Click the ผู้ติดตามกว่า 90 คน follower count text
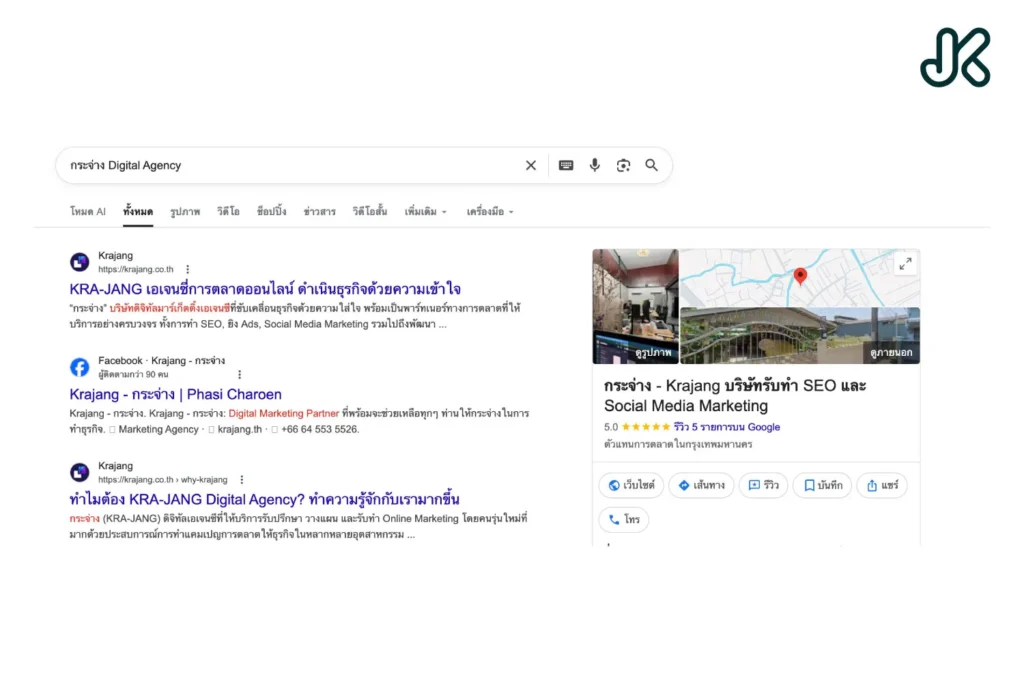The image size is (1024, 683). point(133,374)
